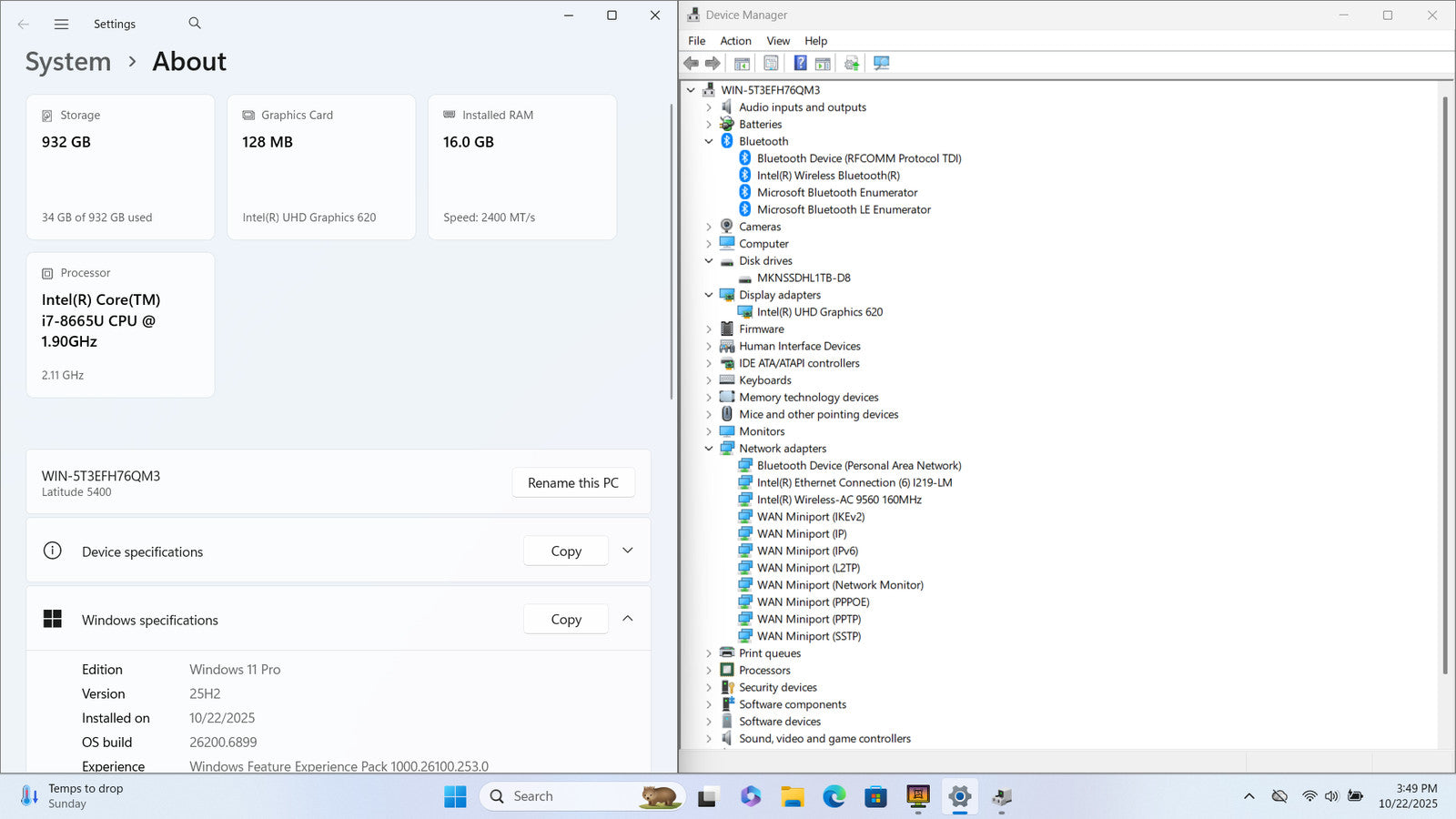Viewport: 1456px width, 819px height.
Task: Click the Rename this PC button
Action: [x=572, y=483]
